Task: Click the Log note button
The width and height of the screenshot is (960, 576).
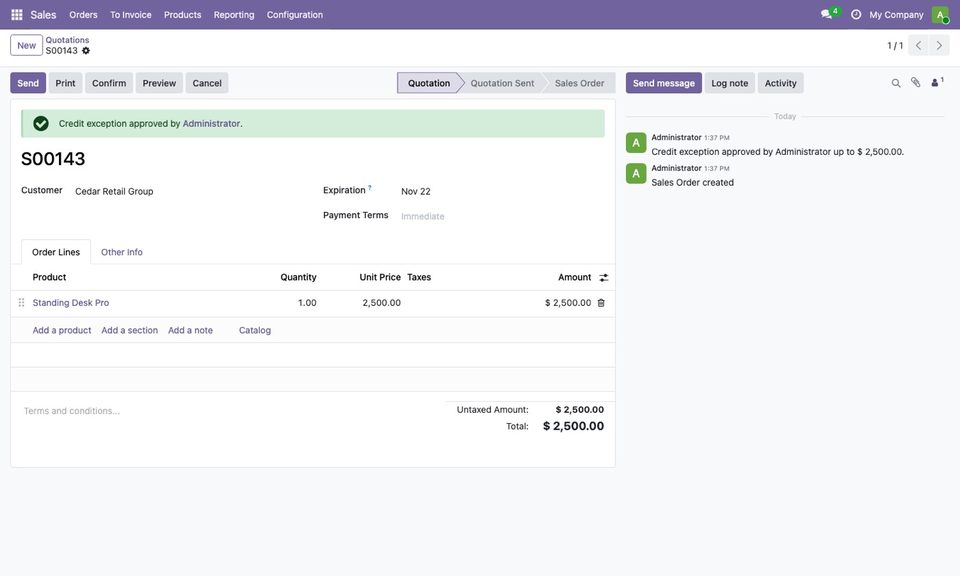Action: 730,83
